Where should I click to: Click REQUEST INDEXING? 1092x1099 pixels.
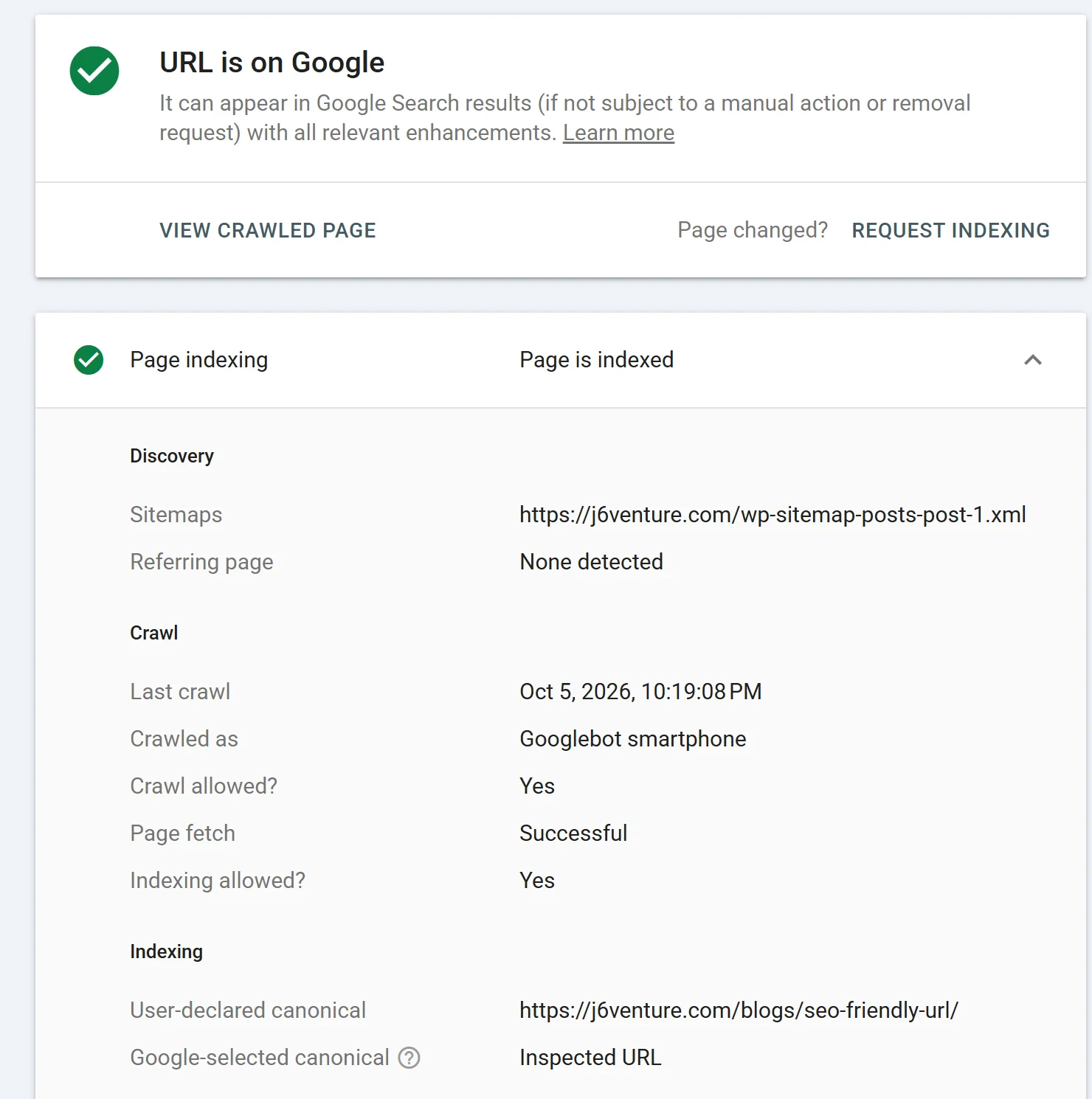950,230
